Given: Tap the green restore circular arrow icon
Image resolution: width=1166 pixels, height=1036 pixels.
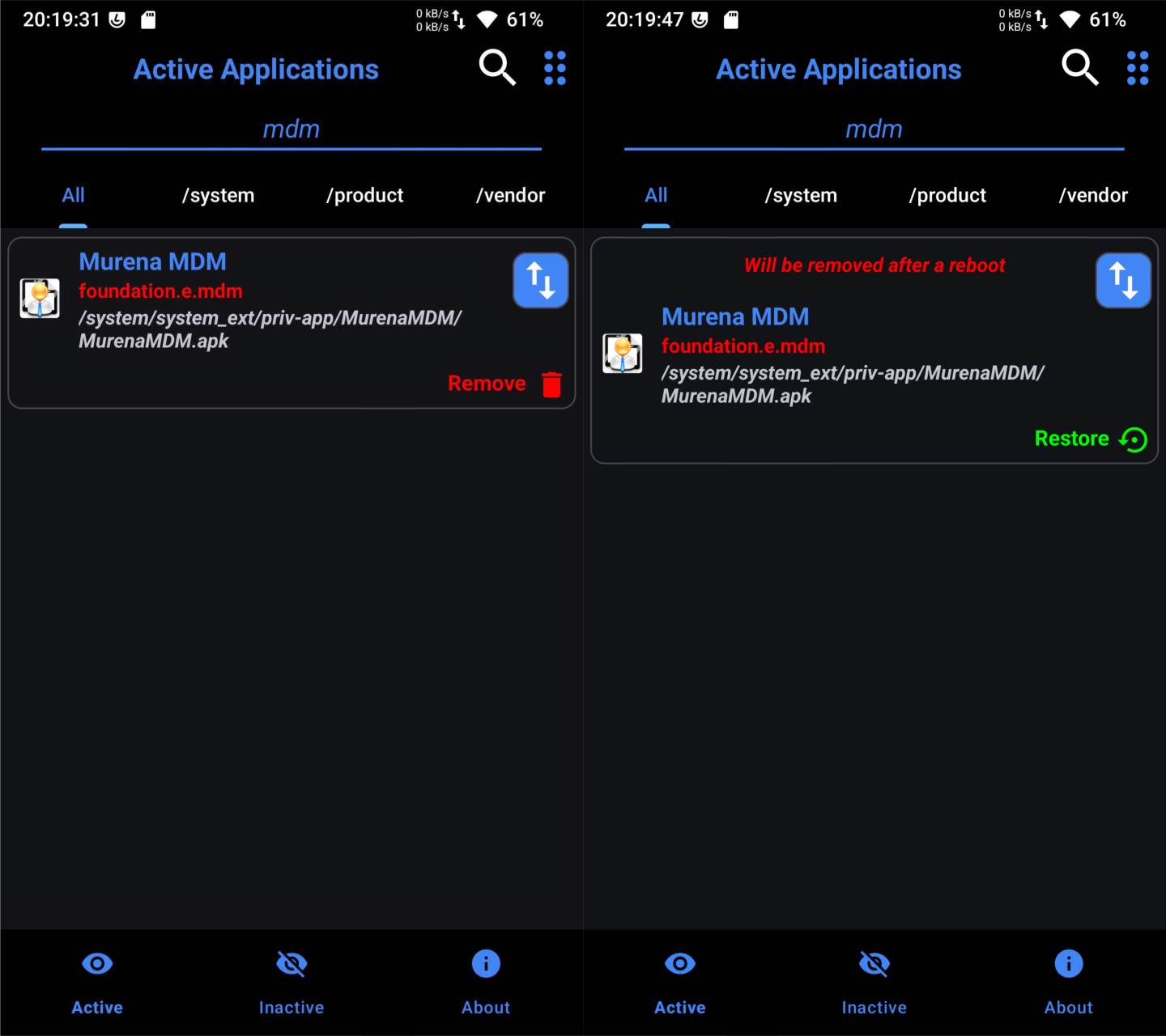Looking at the screenshot, I should click(1133, 439).
